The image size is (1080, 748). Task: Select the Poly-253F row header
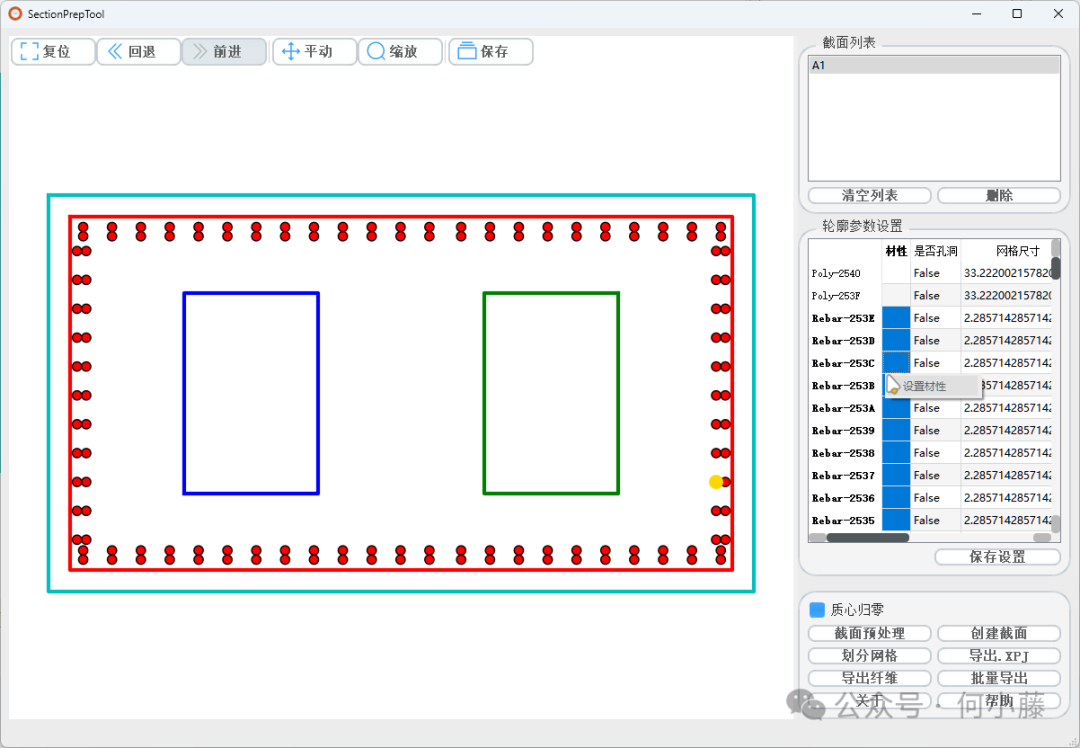(845, 295)
